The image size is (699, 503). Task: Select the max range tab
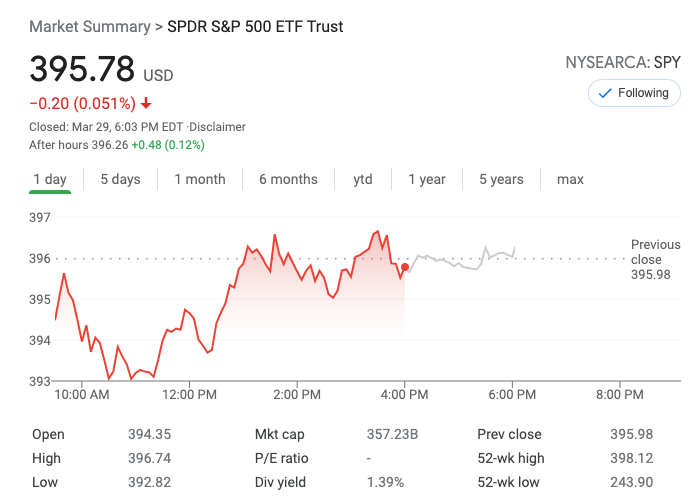pos(570,180)
